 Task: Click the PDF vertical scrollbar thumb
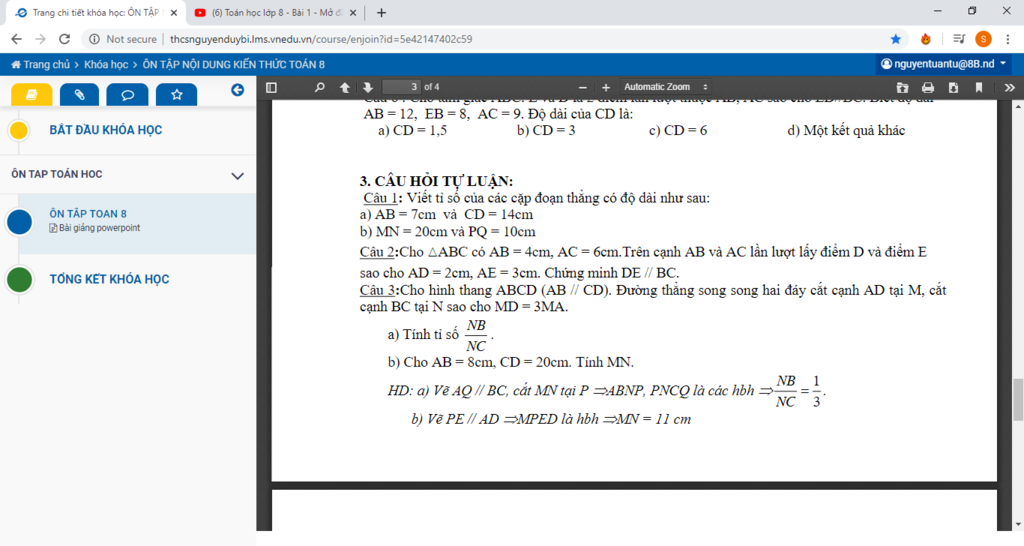point(1018,400)
